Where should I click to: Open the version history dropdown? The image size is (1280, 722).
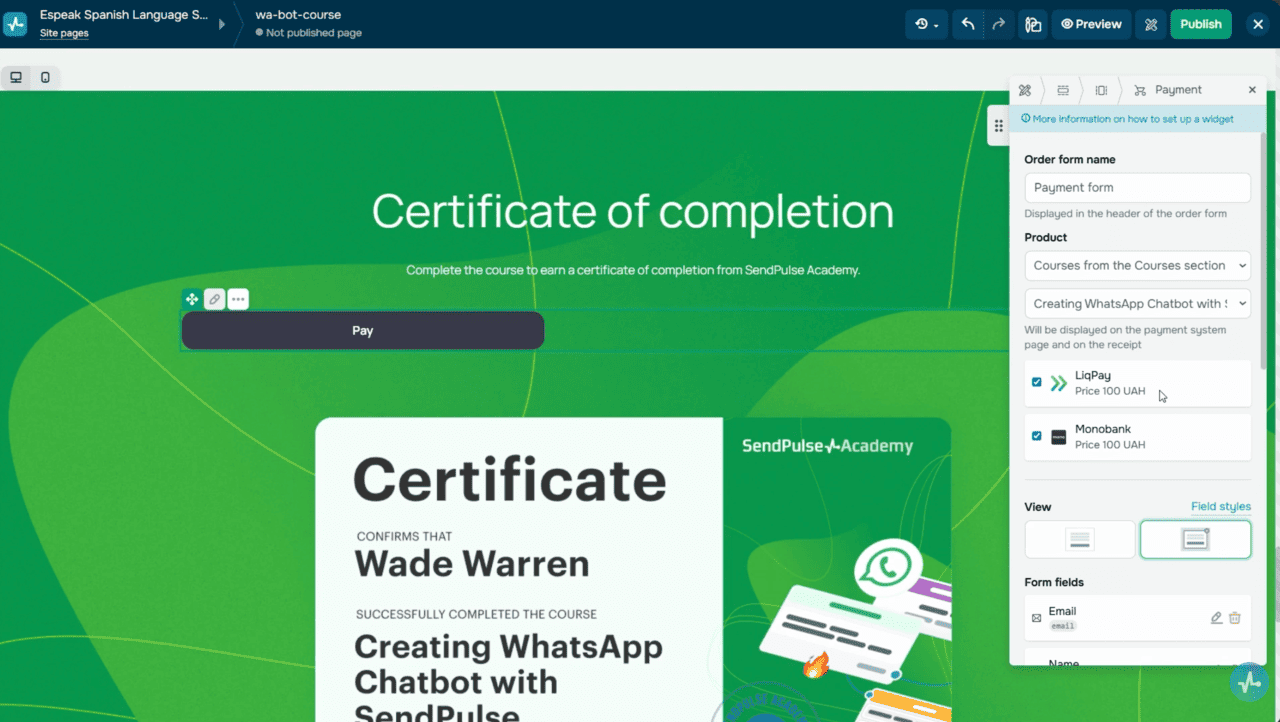(927, 24)
